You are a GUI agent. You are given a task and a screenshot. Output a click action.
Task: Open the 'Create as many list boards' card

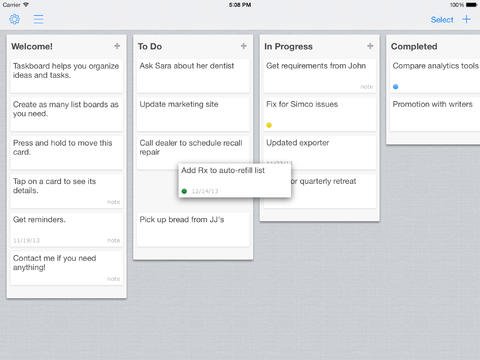click(66, 114)
